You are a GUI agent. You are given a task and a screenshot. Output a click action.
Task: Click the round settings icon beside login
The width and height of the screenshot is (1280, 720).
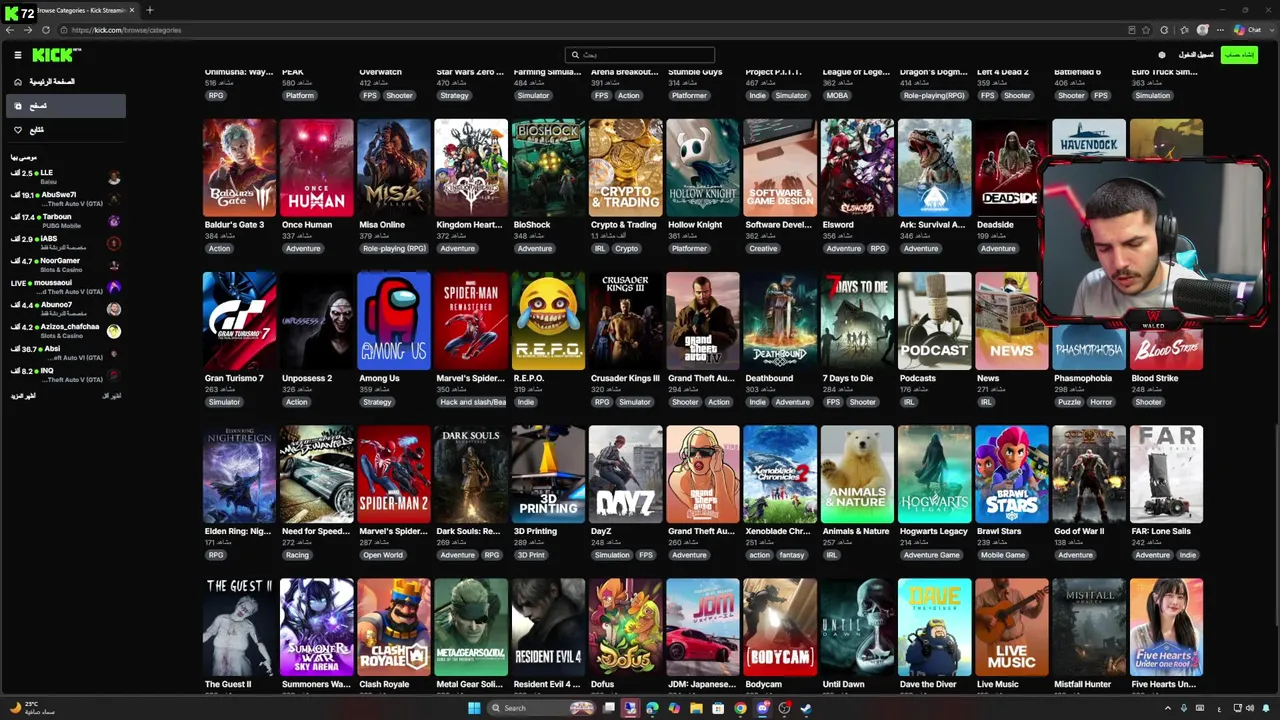coord(1162,55)
